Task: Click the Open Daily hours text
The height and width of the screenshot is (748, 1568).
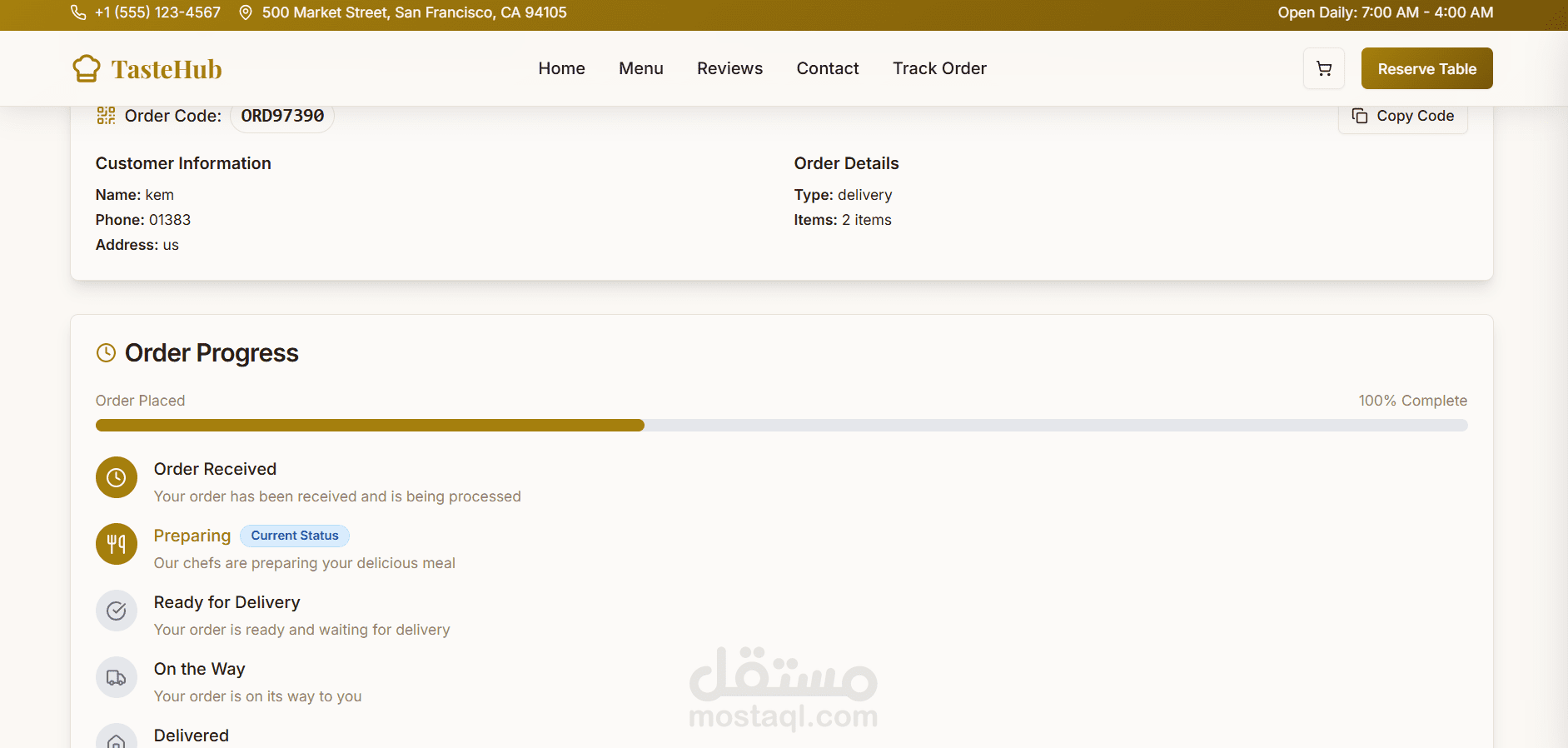Action: click(x=1386, y=12)
